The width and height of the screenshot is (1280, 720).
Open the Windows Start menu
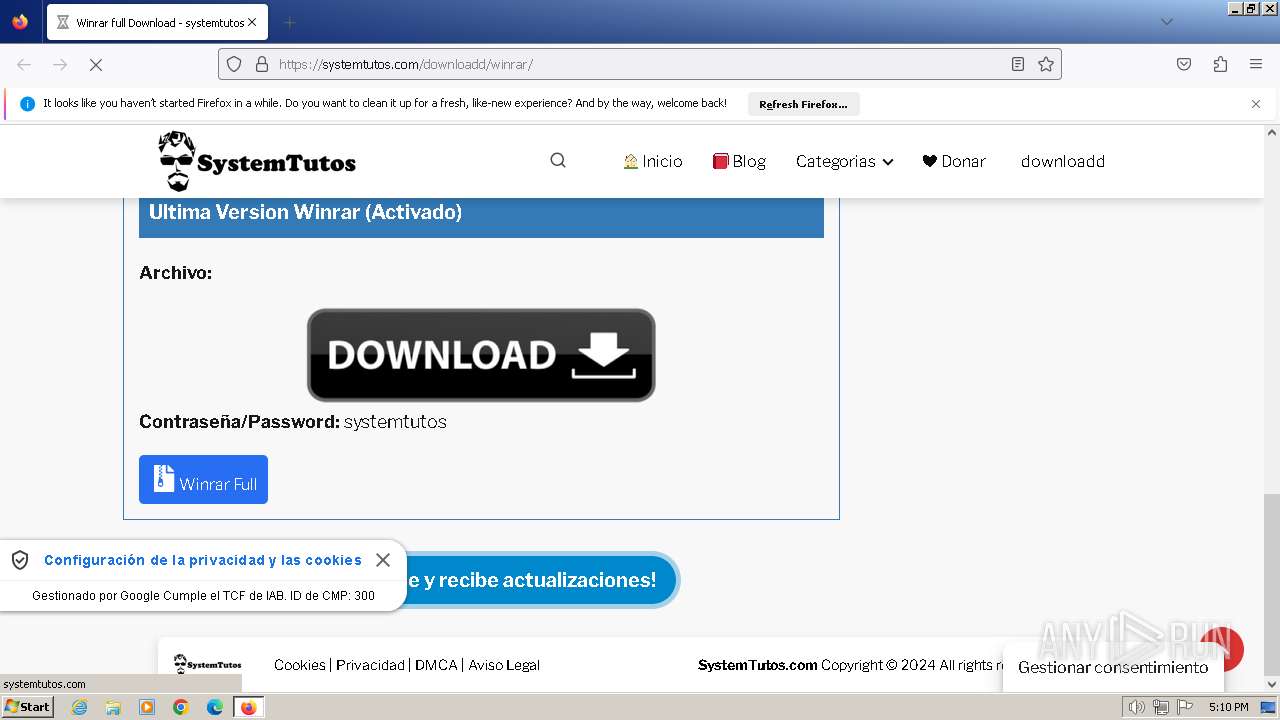click(x=27, y=707)
